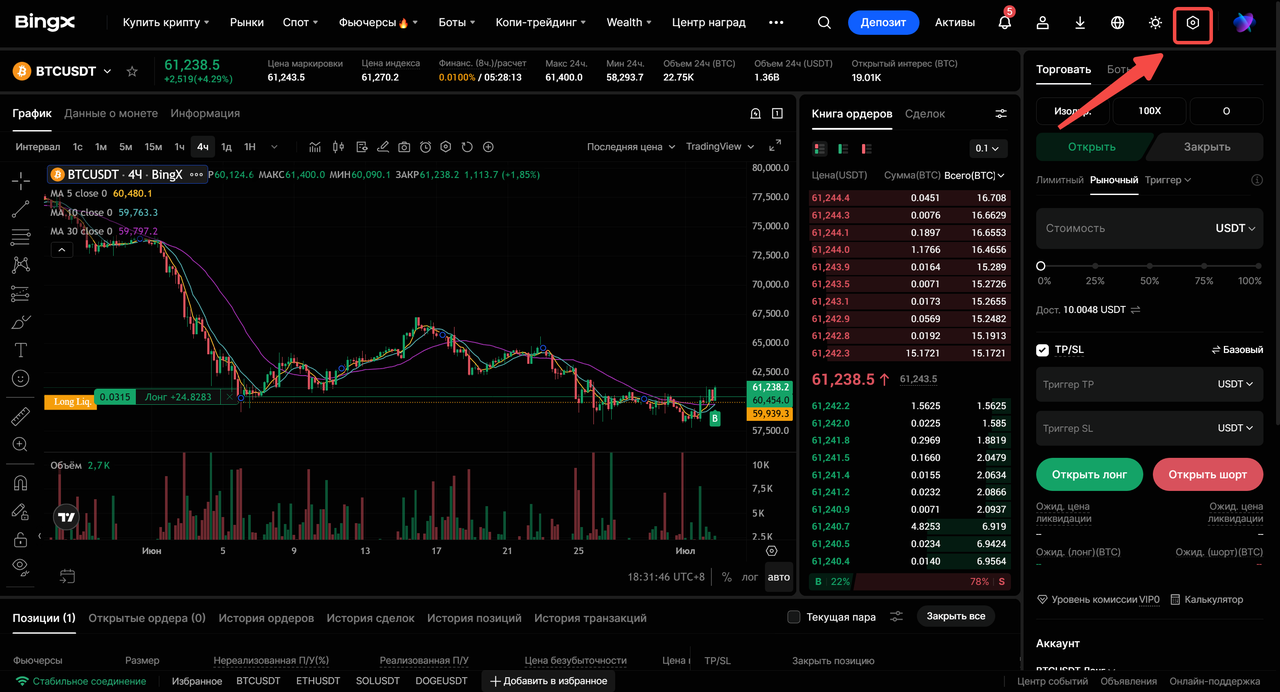
Task: Open the notifications bell icon
Action: 1005,22
